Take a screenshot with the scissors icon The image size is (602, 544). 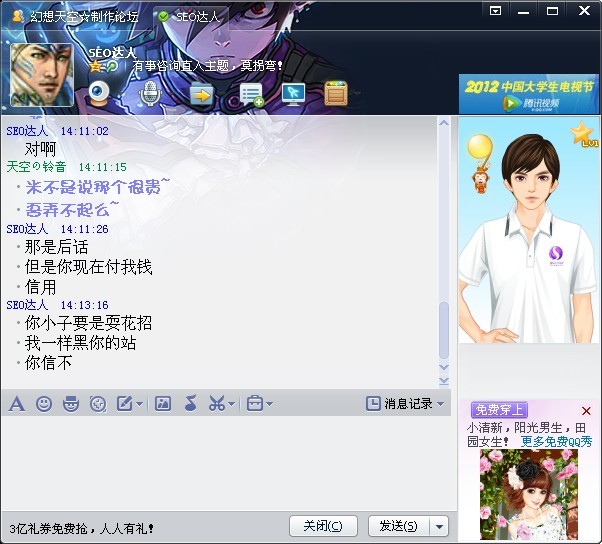pos(217,404)
